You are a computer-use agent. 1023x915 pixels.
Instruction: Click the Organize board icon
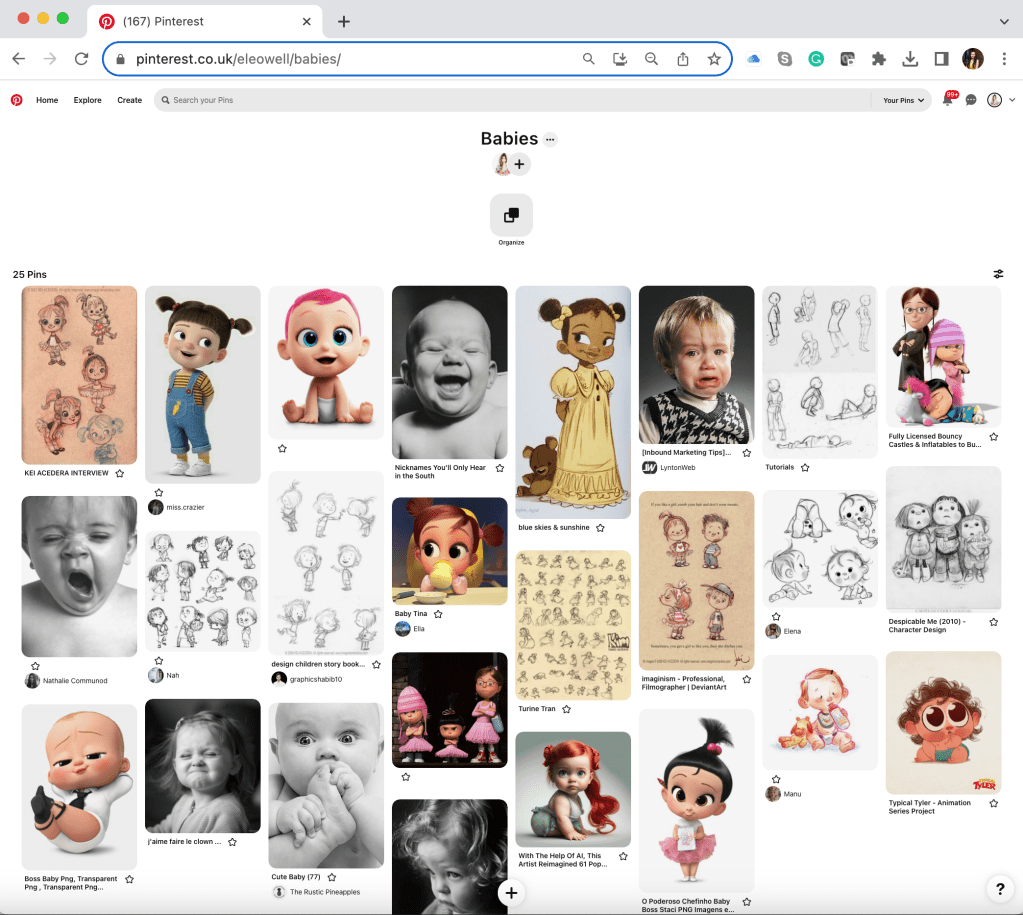pos(511,215)
